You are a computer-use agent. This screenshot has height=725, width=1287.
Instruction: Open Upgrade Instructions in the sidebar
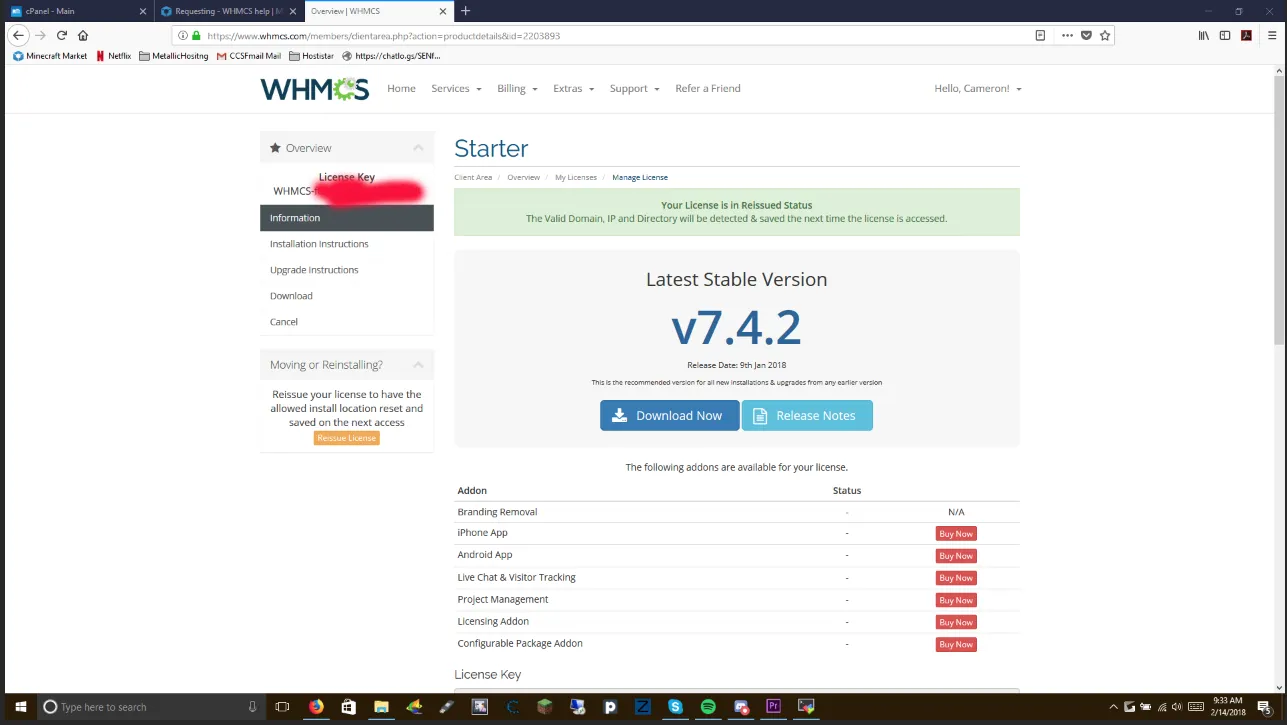[x=347, y=270]
